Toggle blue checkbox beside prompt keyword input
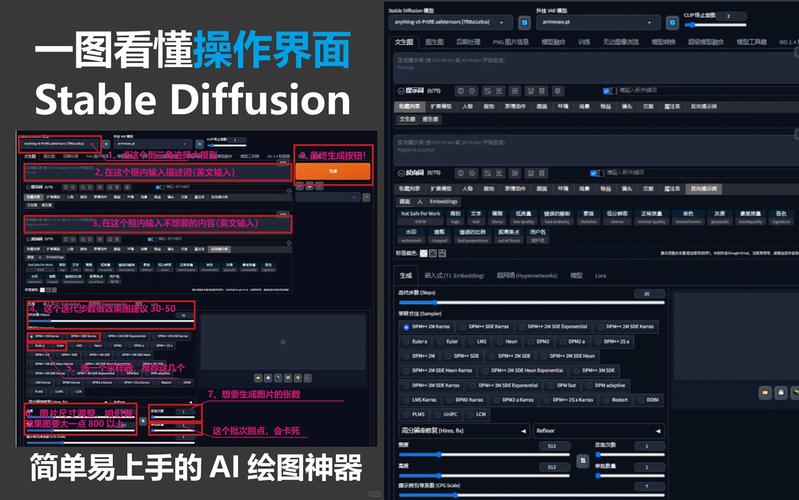 606,91
